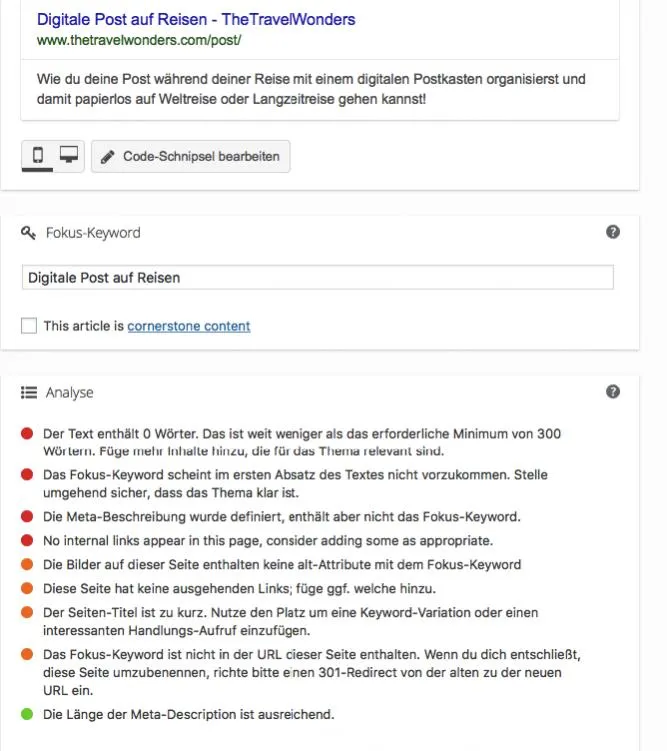The image size is (667, 751).
Task: Focus the Fokus-Keyword input field
Action: pos(317,277)
